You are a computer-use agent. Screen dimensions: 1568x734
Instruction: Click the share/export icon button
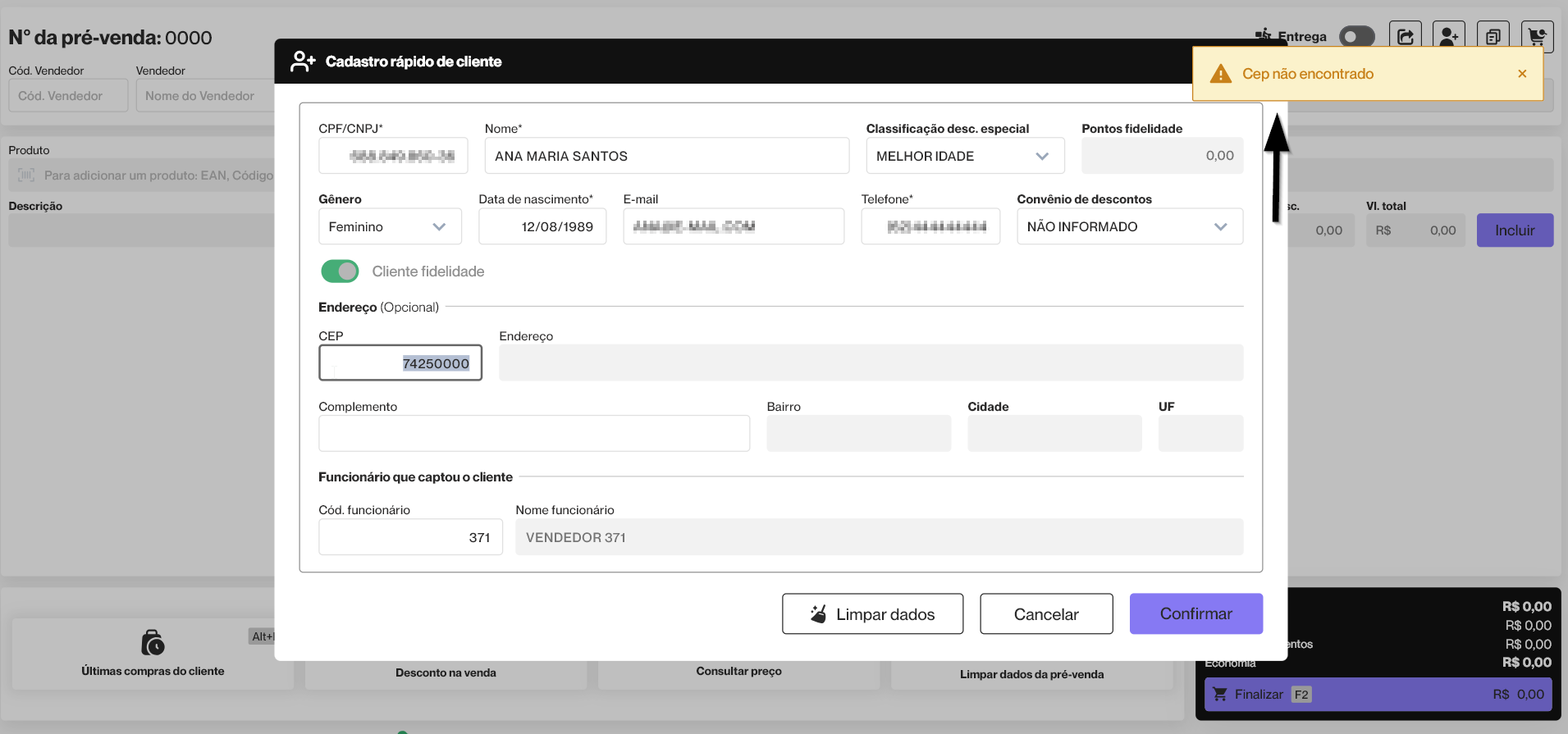pos(1405,36)
